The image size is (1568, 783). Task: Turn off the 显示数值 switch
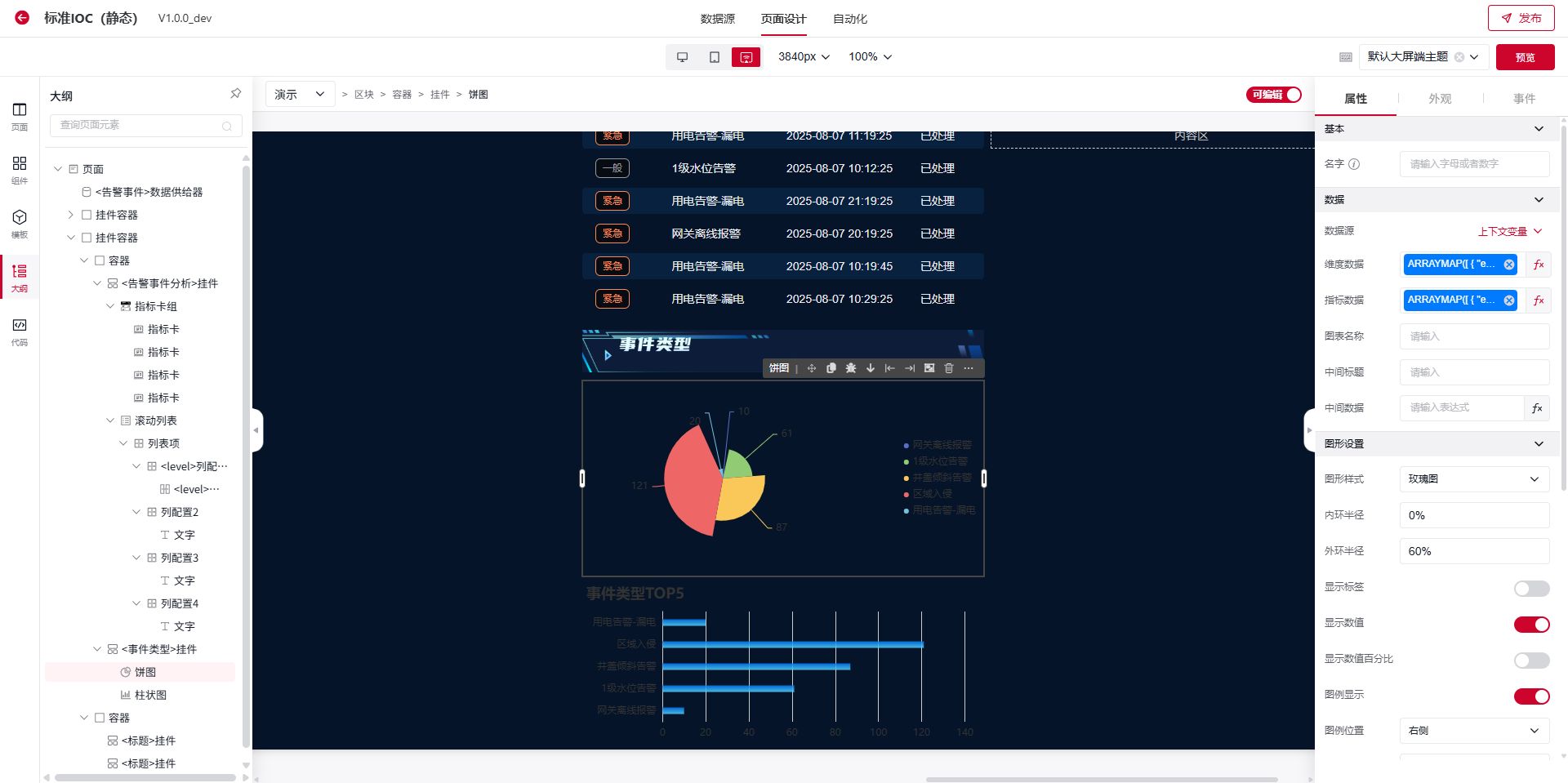pyautogui.click(x=1530, y=625)
